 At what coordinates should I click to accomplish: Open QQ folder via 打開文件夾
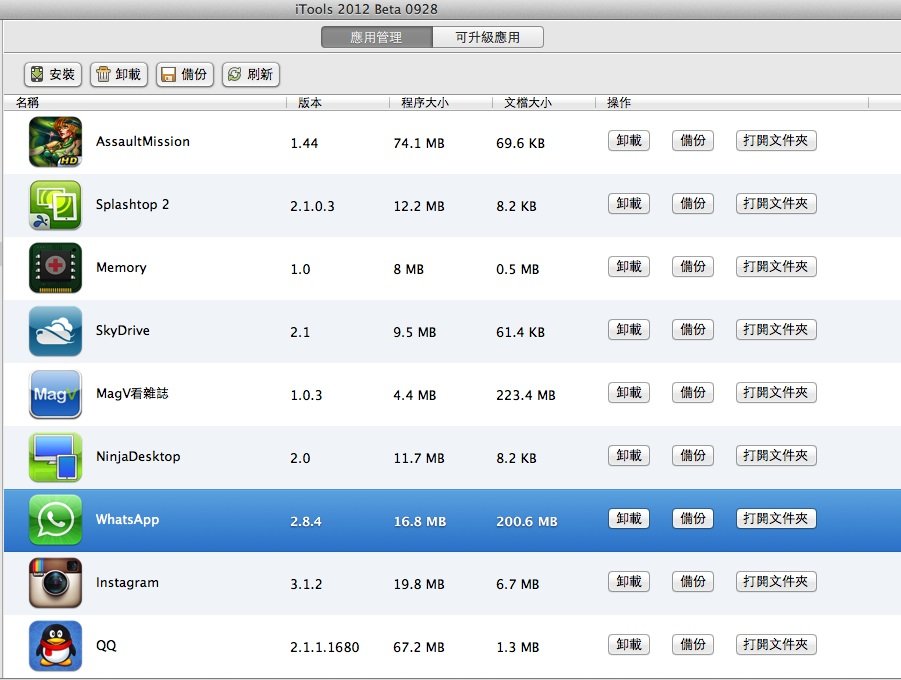776,645
